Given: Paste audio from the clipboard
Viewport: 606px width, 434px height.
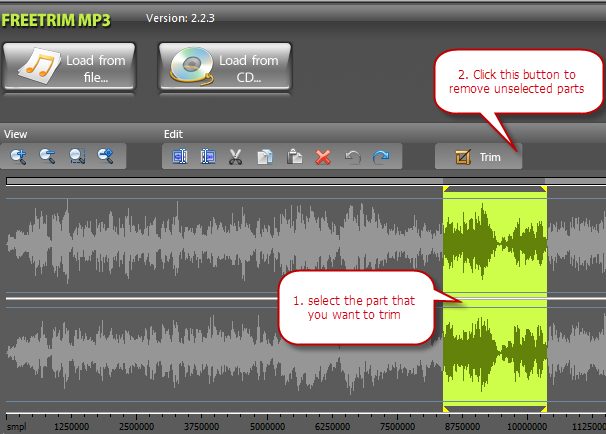Looking at the screenshot, I should click(294, 157).
